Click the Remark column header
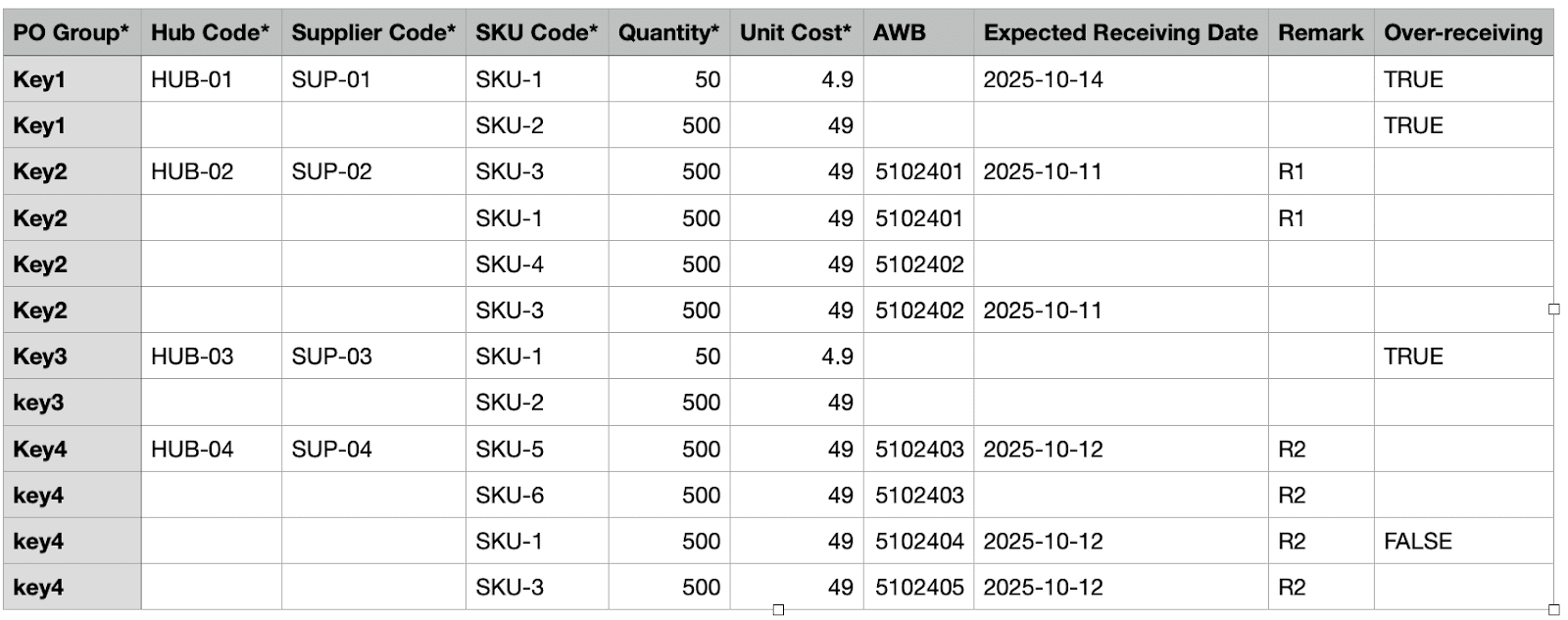 coord(1320,32)
